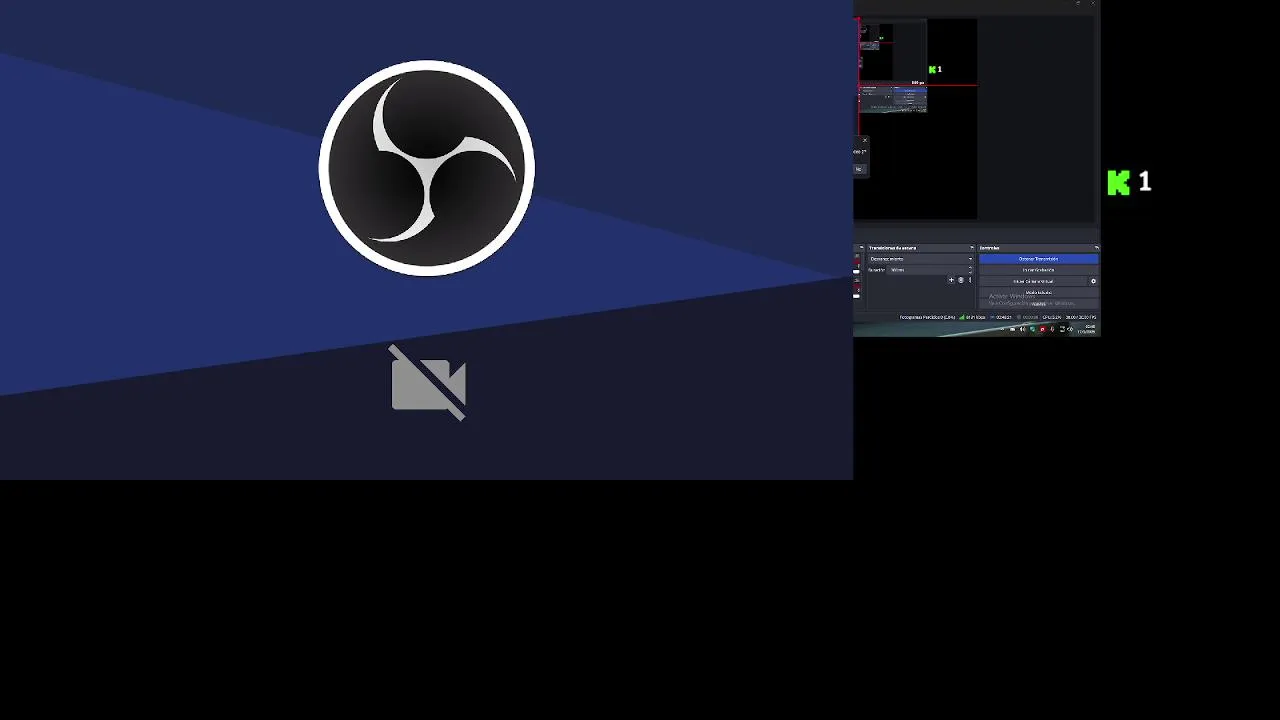This screenshot has width=1280, height=720.
Task: Close the small dialog with its X
Action: point(864,141)
